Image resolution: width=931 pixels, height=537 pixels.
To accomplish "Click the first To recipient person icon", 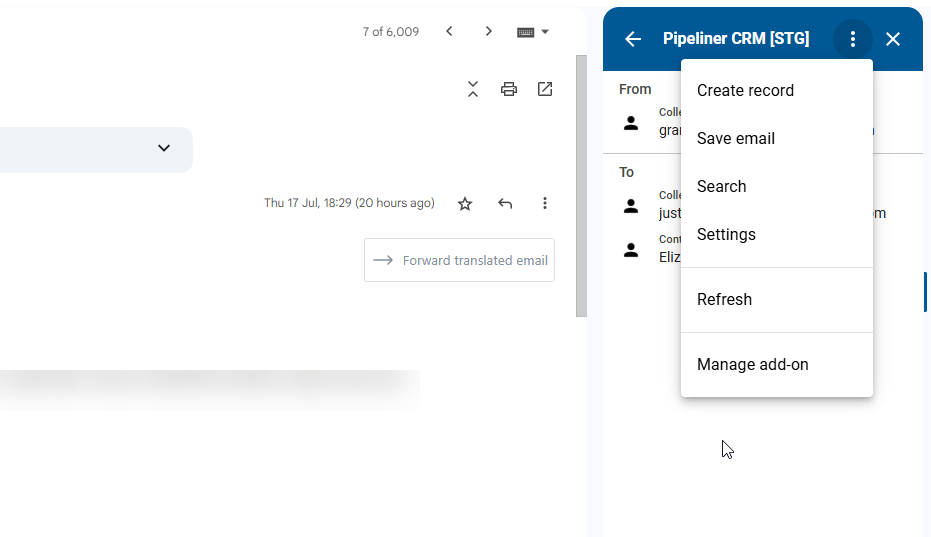I will click(x=631, y=206).
